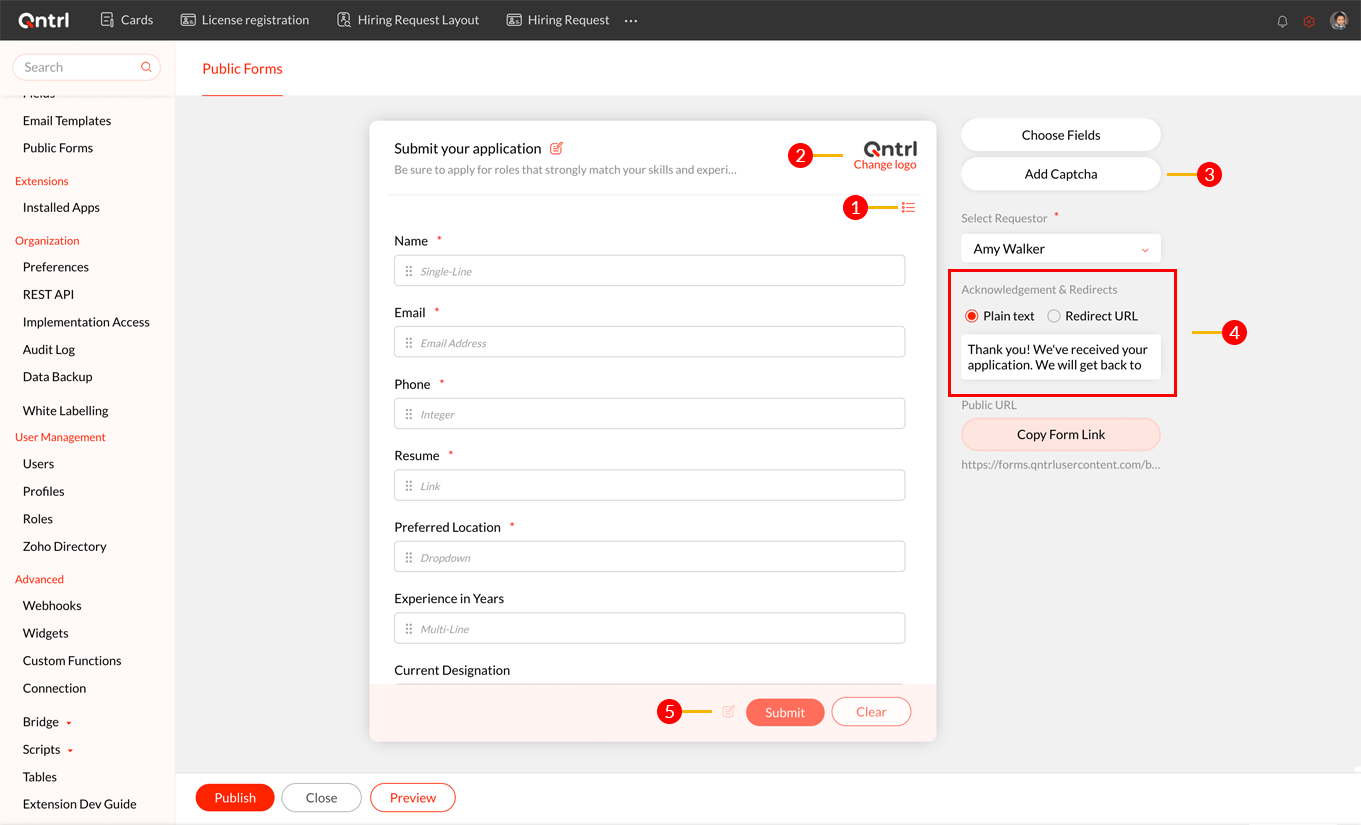1361x825 pixels.
Task: Open Webhooks in sidebar
Action: tap(52, 606)
